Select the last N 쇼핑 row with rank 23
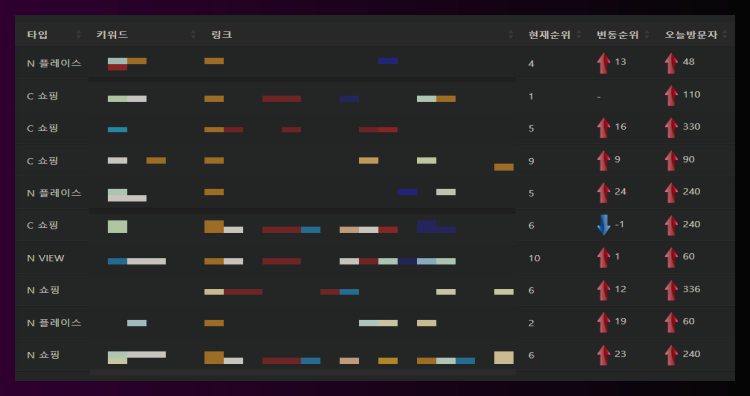 tap(375, 355)
